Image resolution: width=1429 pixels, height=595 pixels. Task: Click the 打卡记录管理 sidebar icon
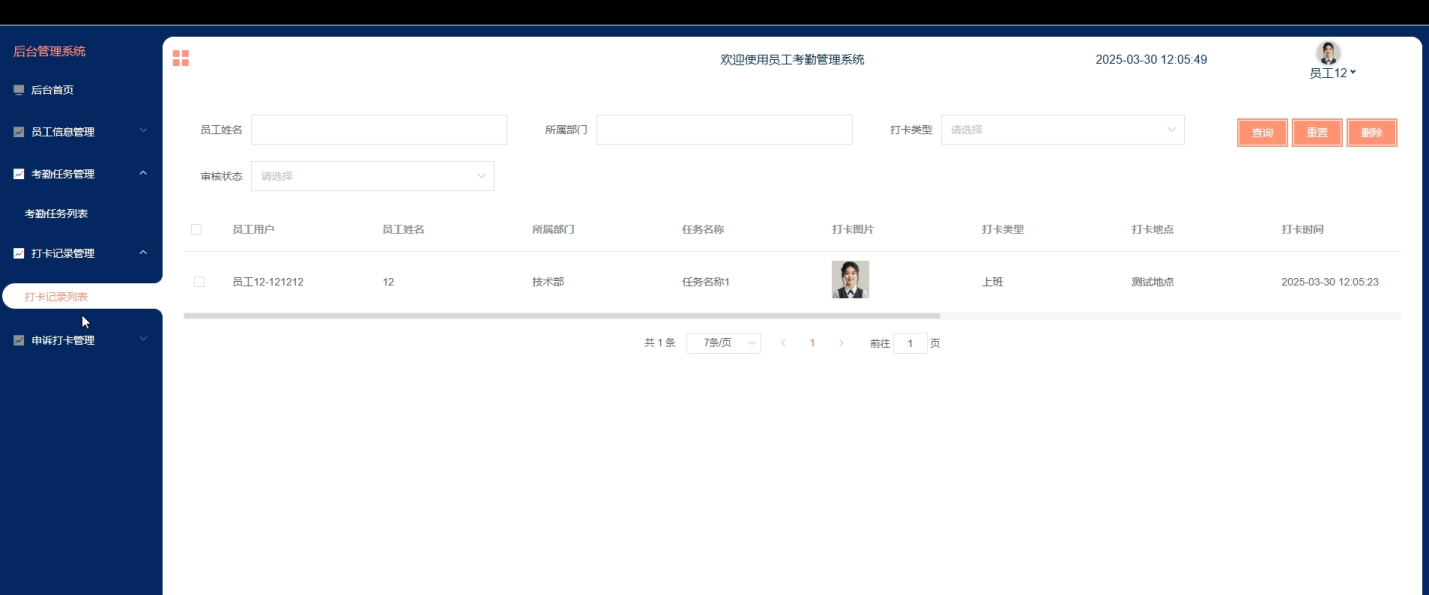[19, 254]
